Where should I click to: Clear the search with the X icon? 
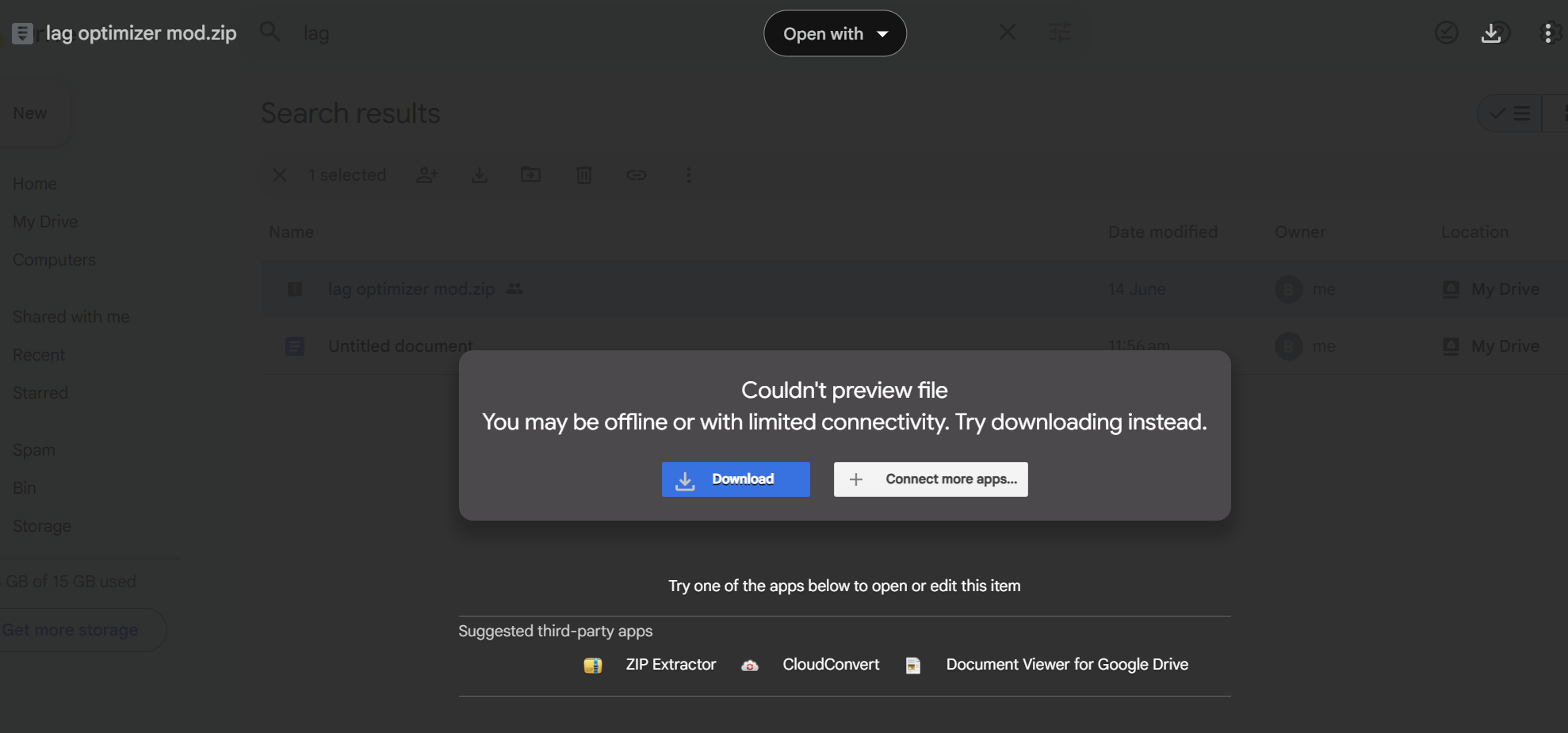(1008, 32)
